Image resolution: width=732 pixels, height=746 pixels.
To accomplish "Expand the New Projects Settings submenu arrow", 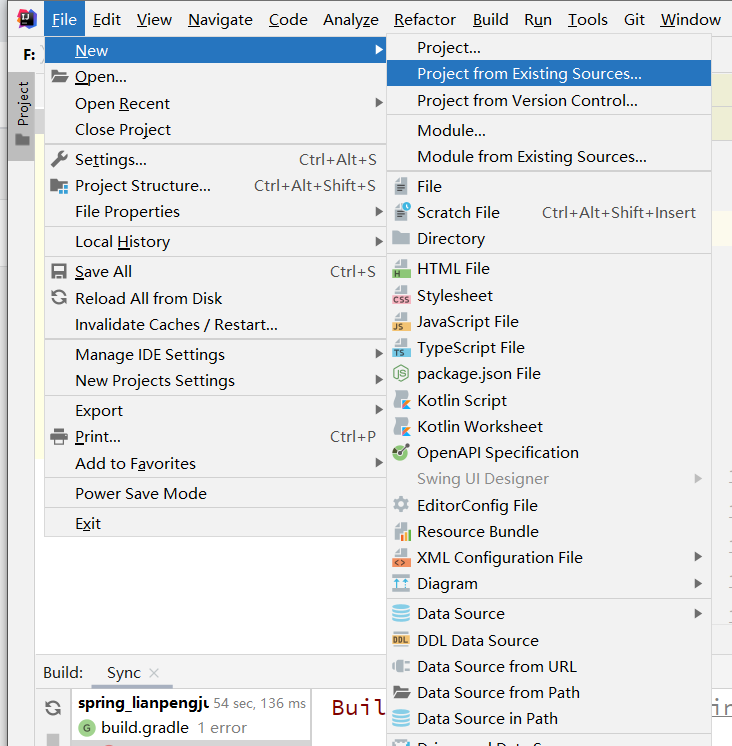I will [x=379, y=380].
